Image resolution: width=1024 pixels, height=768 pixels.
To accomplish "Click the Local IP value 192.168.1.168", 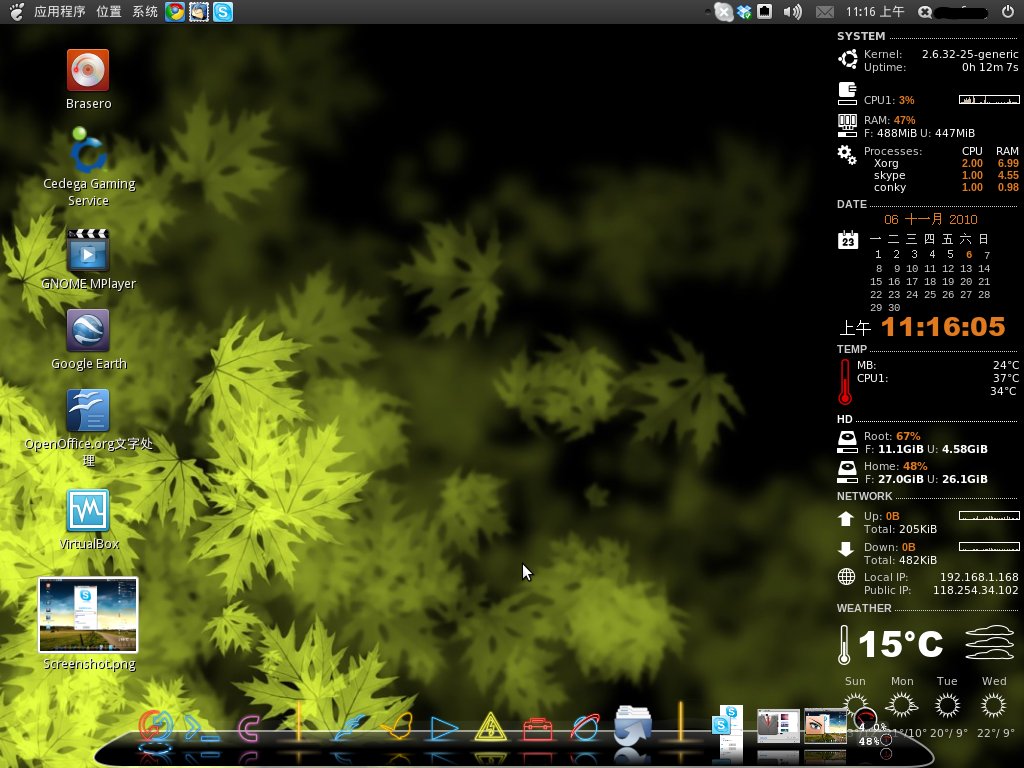I will click(979, 577).
